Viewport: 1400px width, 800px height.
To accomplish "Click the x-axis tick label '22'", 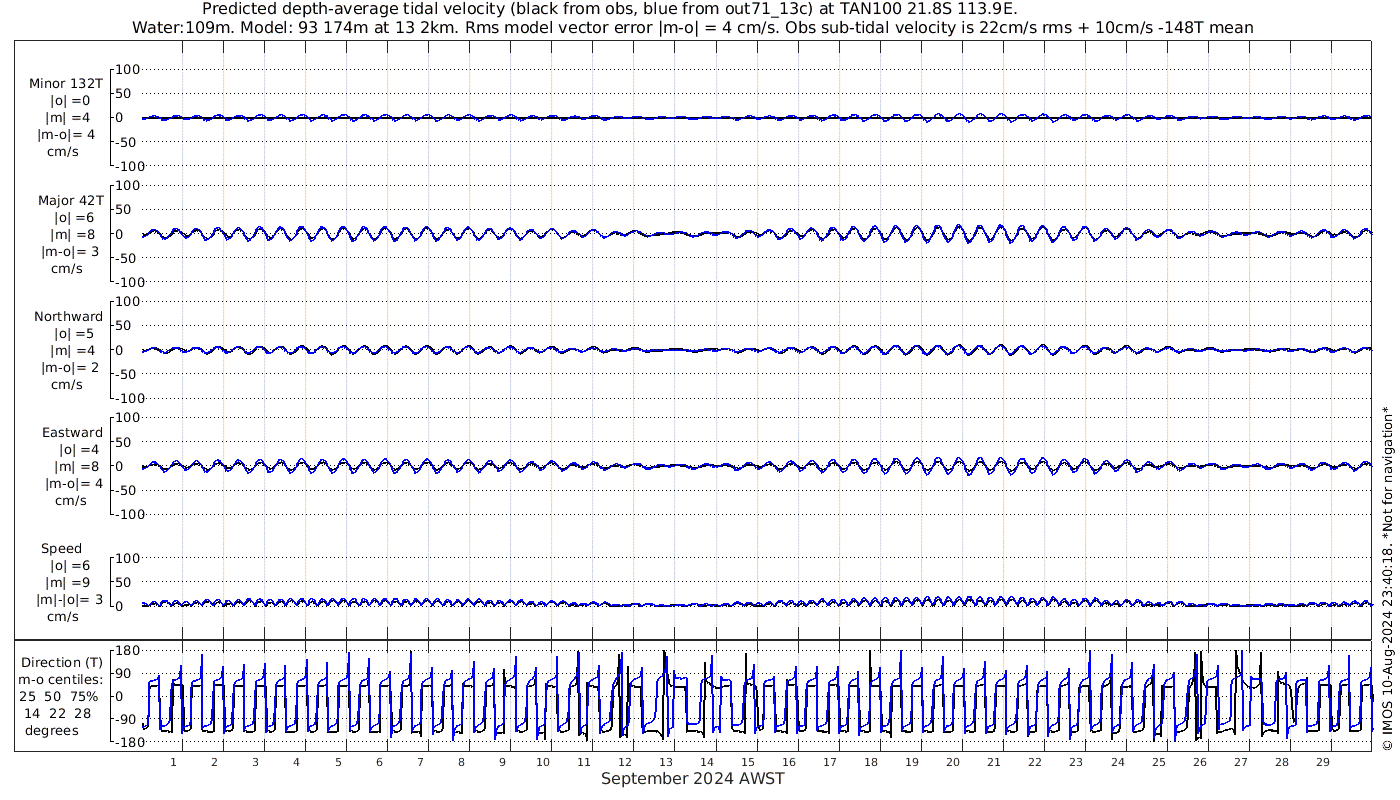I will 1035,762.
